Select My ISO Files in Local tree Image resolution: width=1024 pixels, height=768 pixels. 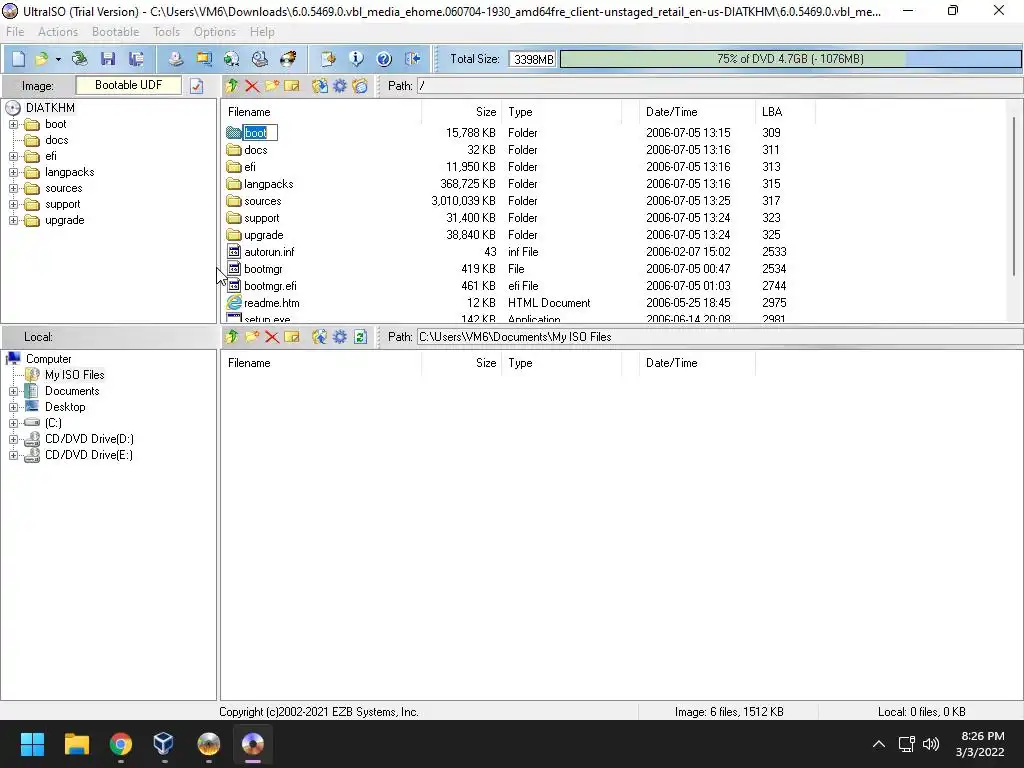click(74, 375)
